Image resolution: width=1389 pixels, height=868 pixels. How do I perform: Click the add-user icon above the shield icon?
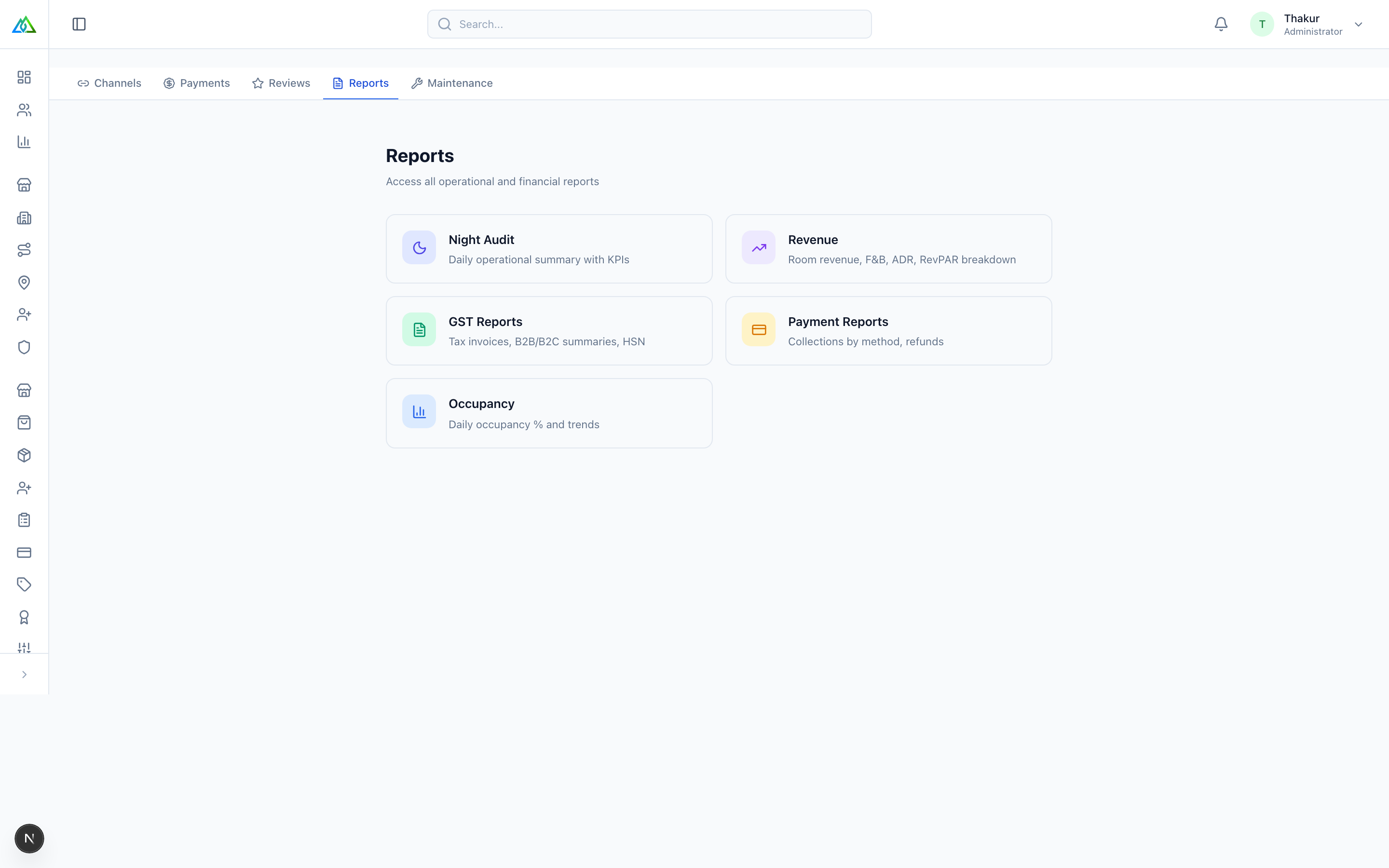24,314
